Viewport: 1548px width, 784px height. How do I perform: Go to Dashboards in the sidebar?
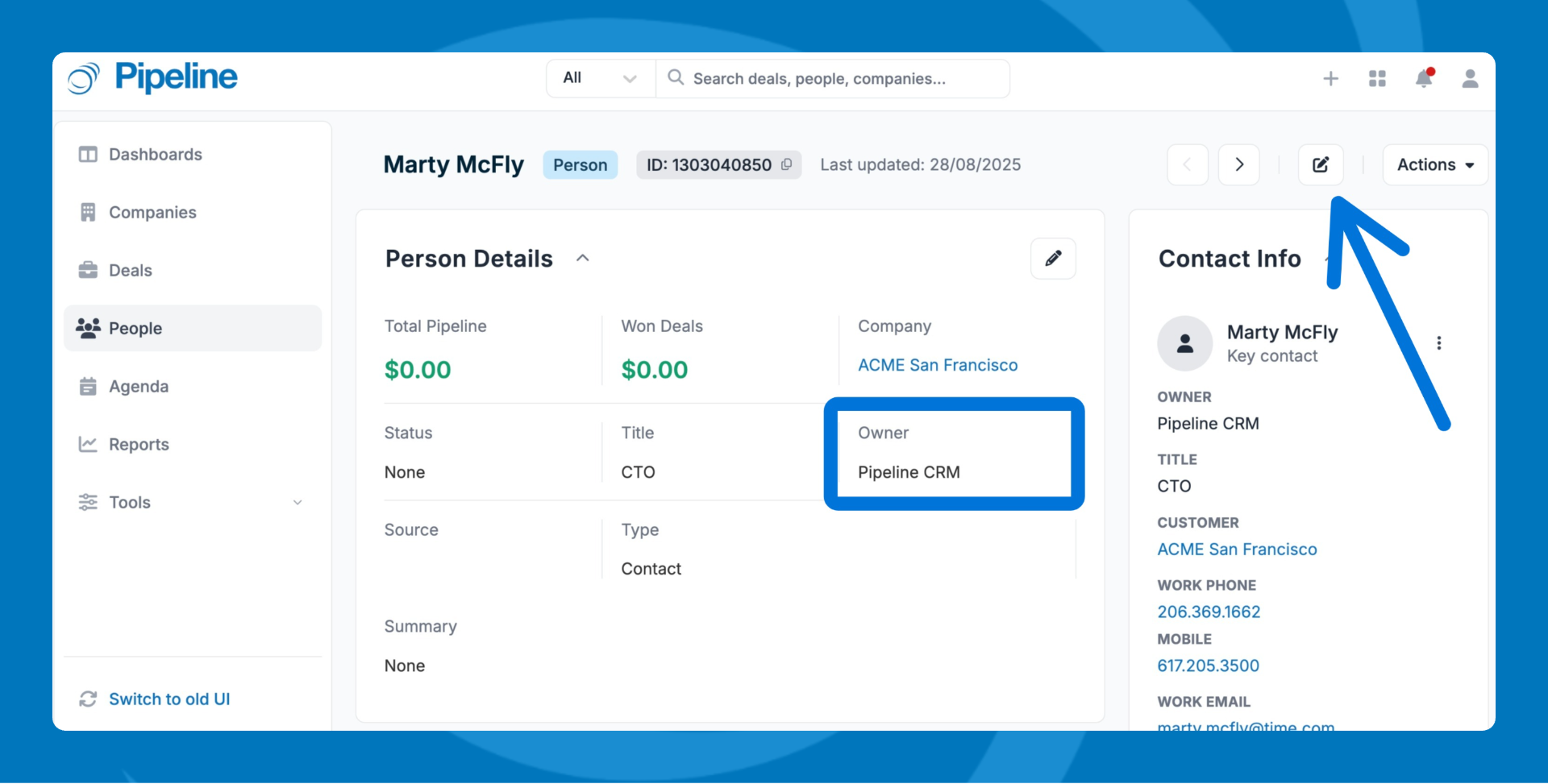(193, 154)
